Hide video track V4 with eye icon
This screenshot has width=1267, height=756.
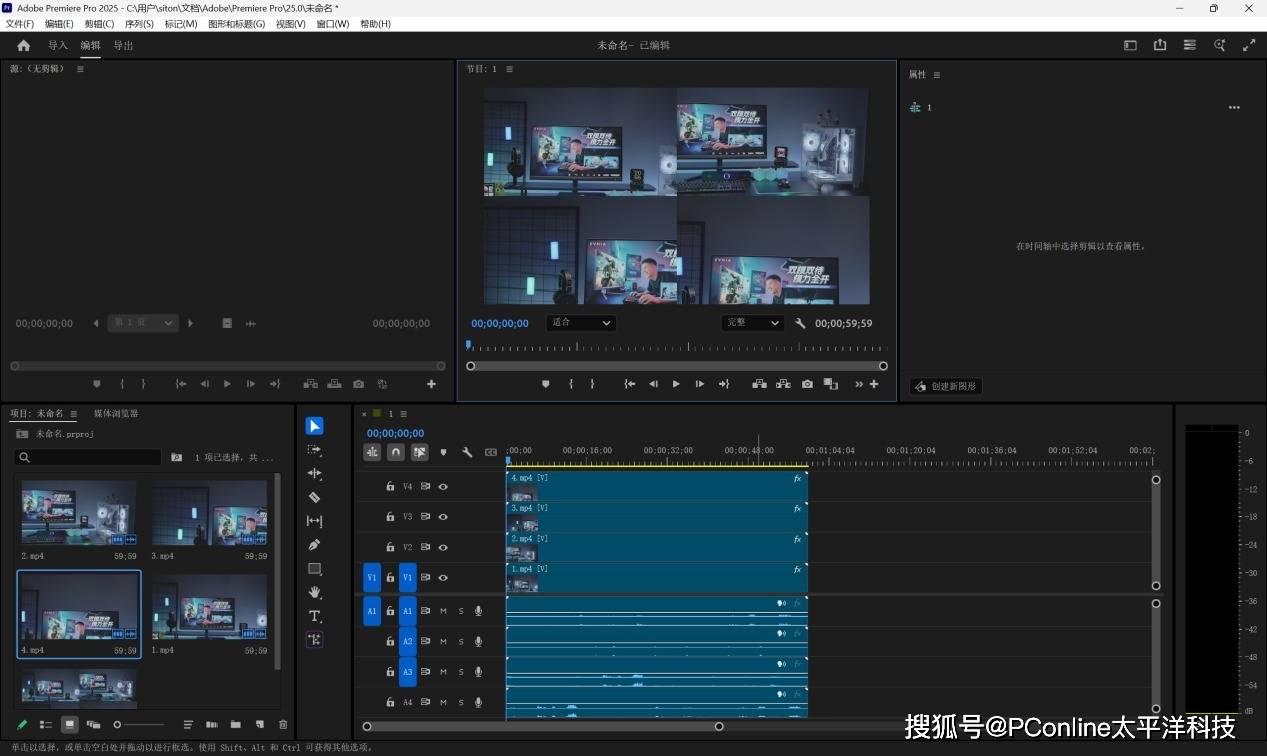(443, 487)
